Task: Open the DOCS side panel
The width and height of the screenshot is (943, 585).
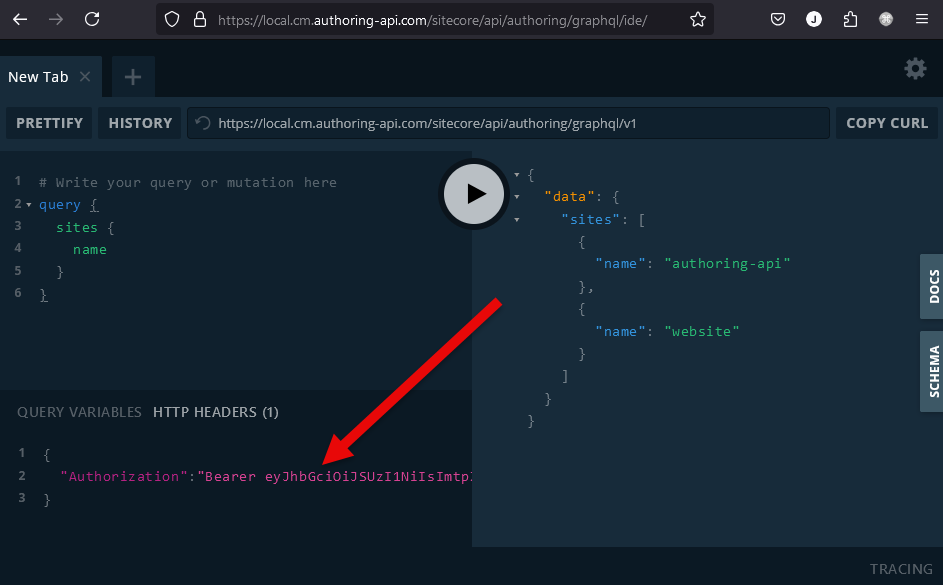Action: (932, 286)
